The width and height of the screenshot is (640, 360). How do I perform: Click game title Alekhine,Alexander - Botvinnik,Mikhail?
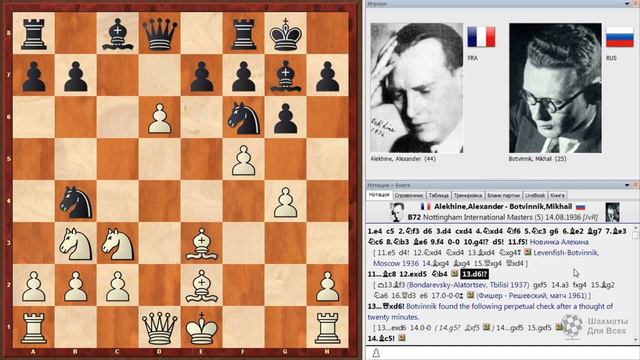[x=503, y=207]
